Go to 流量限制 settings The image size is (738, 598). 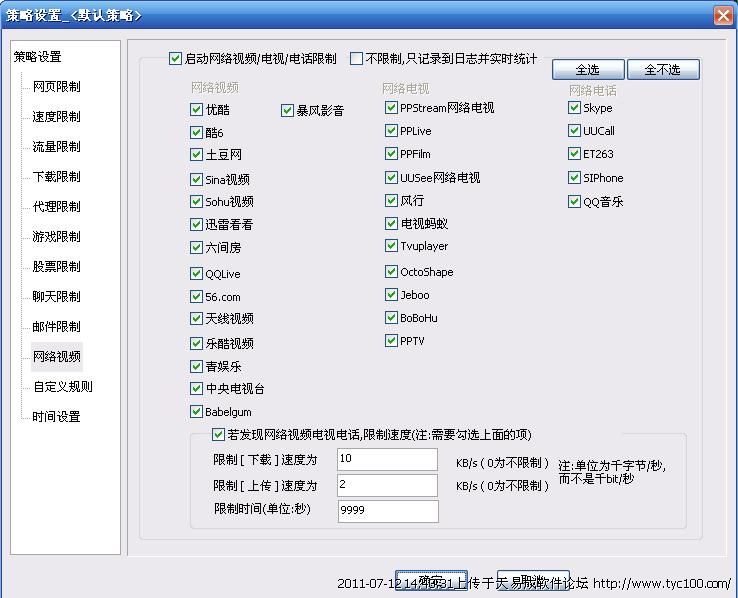click(56, 147)
